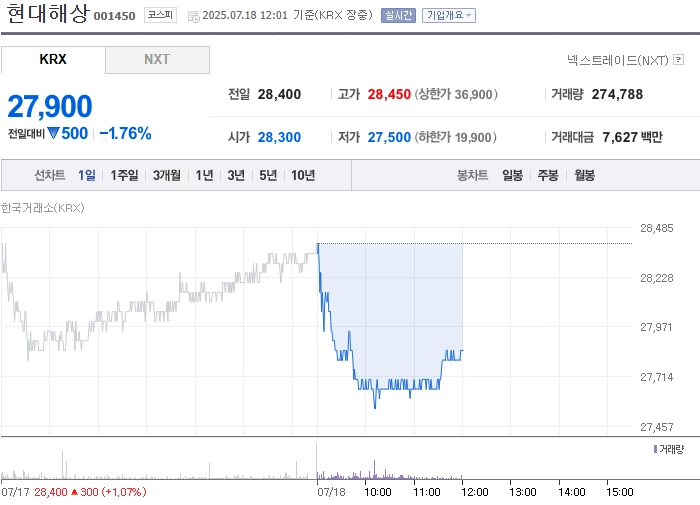The image size is (700, 505).
Task: Click the -1.76% change rate
Action: (125, 133)
